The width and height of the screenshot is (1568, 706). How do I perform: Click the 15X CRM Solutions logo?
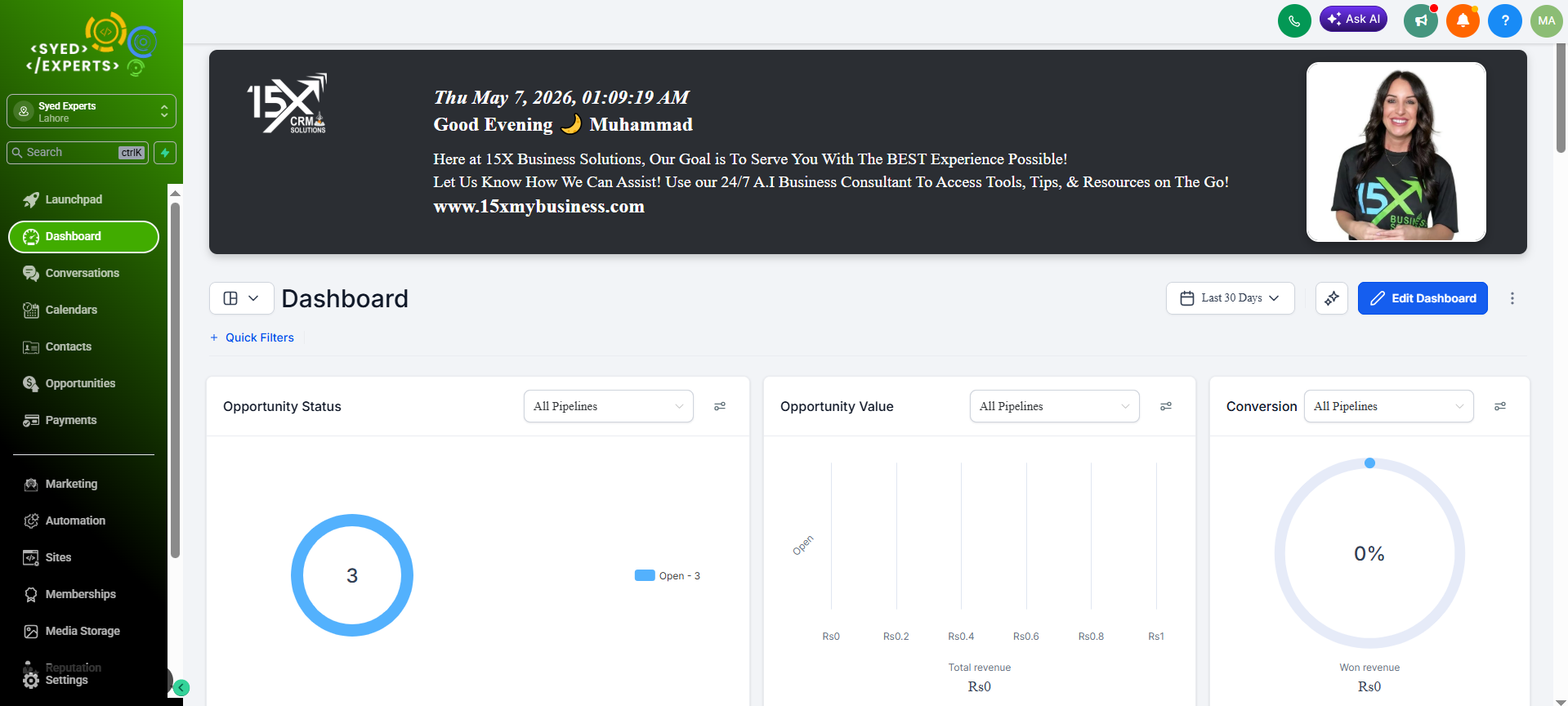(x=288, y=103)
